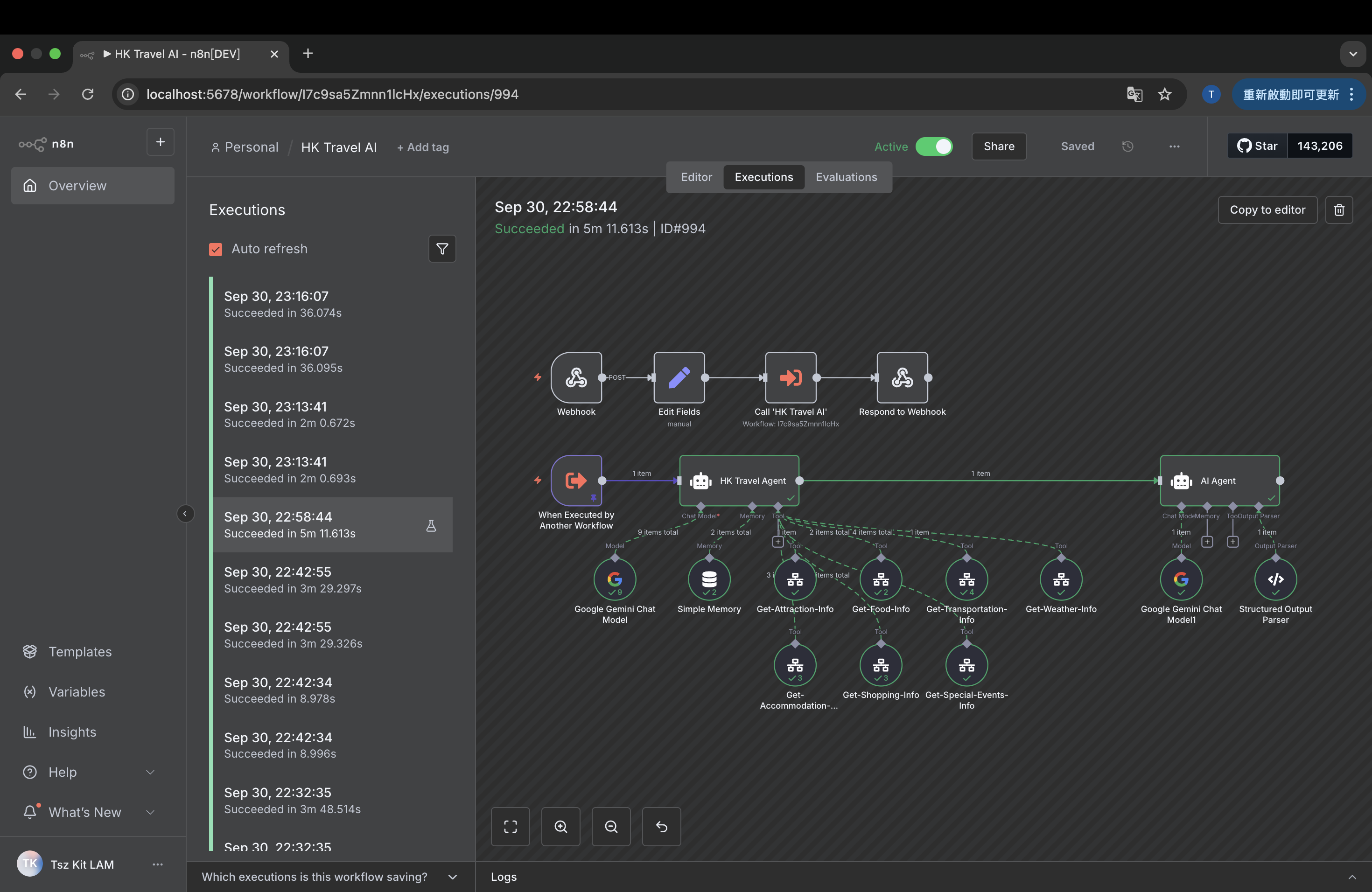Screen dimensions: 1372x892
Task: Select the Structured Output Parser node
Action: point(1275,579)
